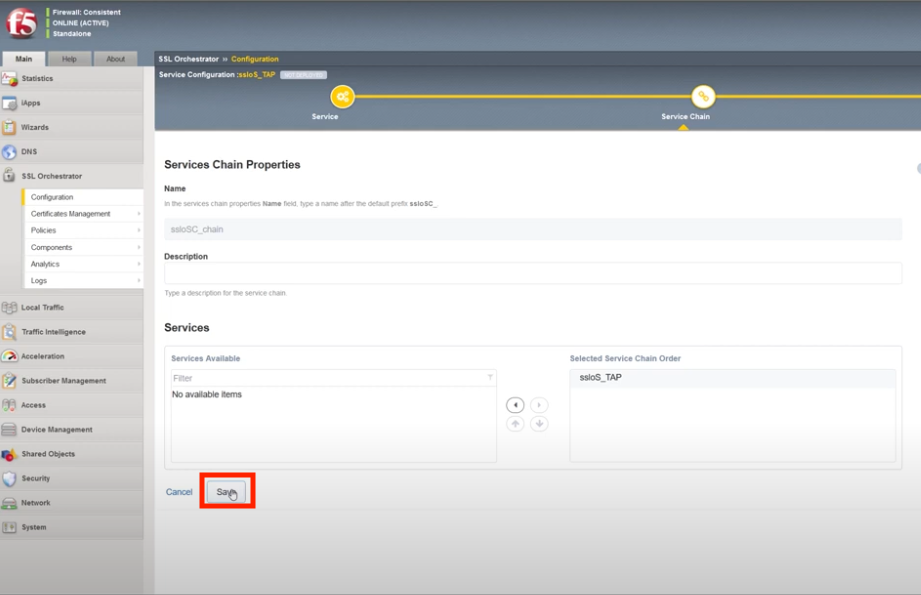Image resolution: width=921 pixels, height=595 pixels.
Task: Move service right to chain order
Action: coord(539,405)
